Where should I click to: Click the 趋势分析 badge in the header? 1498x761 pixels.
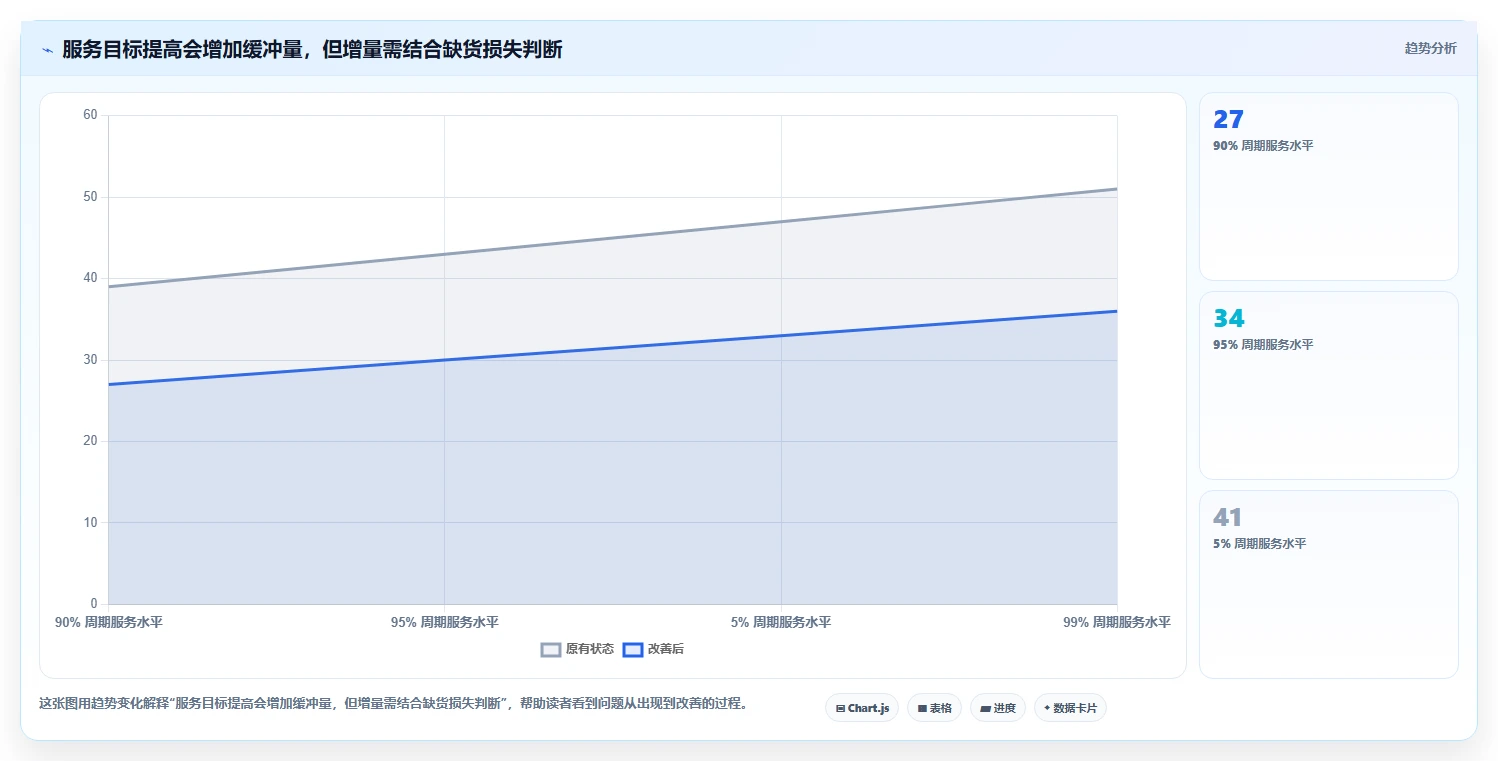click(1430, 48)
